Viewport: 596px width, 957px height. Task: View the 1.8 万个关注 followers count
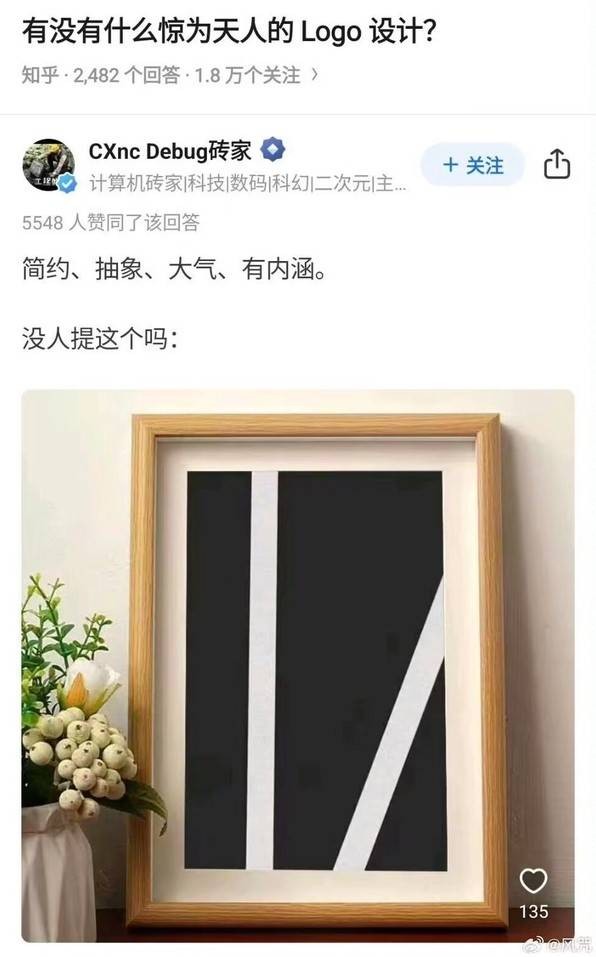click(248, 75)
